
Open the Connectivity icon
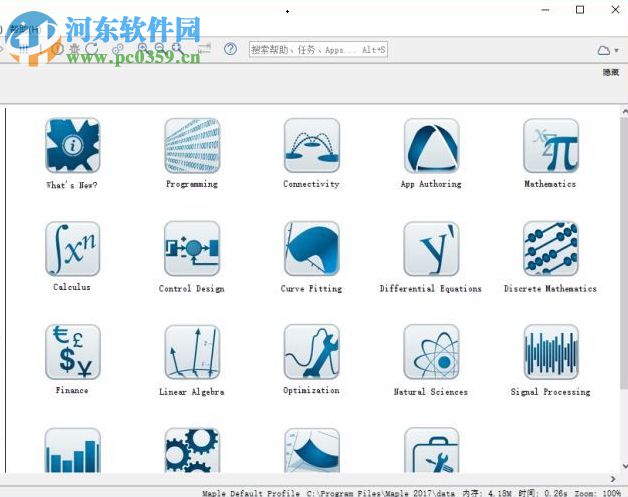(x=312, y=146)
